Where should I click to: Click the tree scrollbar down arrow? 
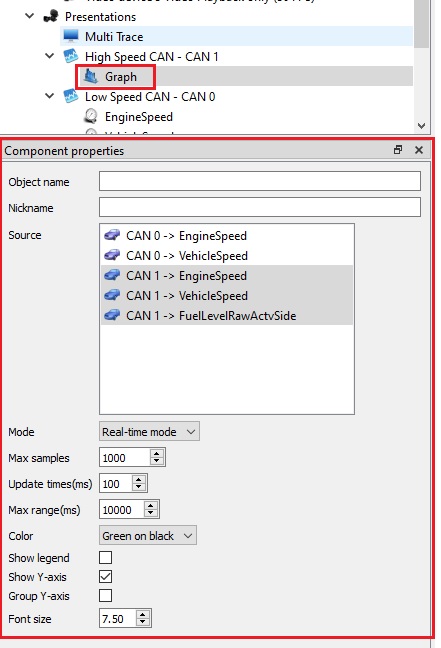click(421, 126)
